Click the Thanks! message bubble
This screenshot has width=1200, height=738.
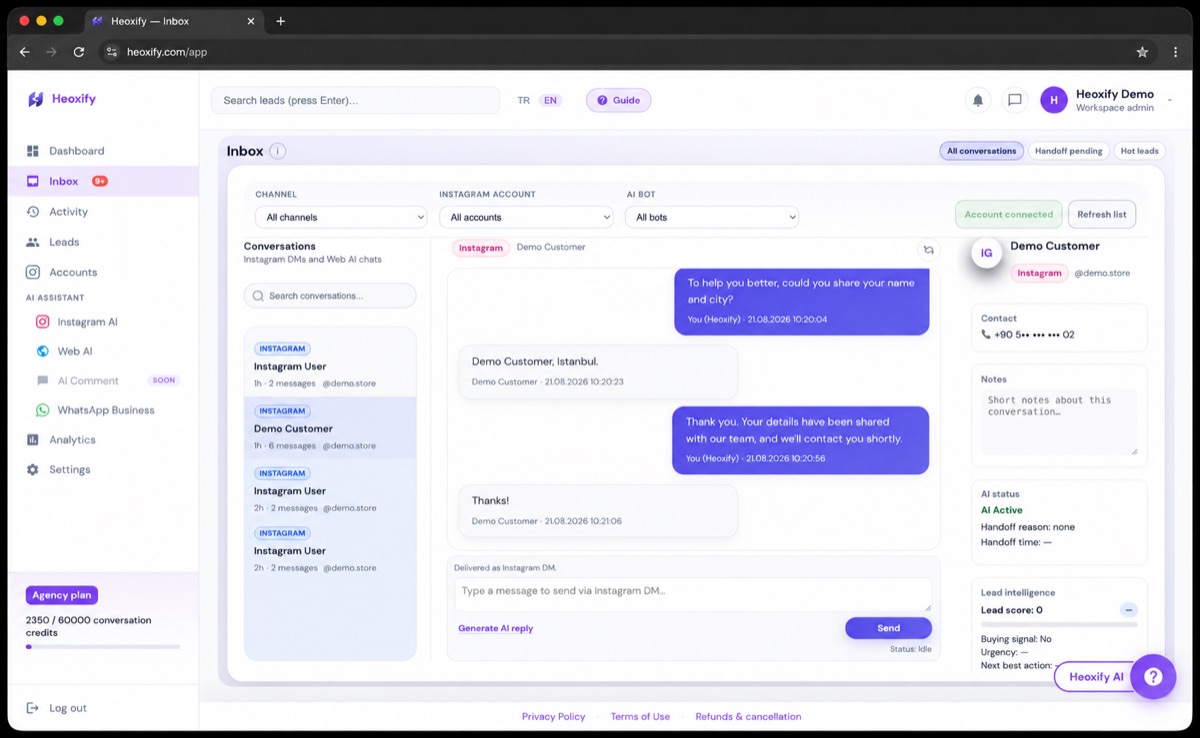click(598, 510)
